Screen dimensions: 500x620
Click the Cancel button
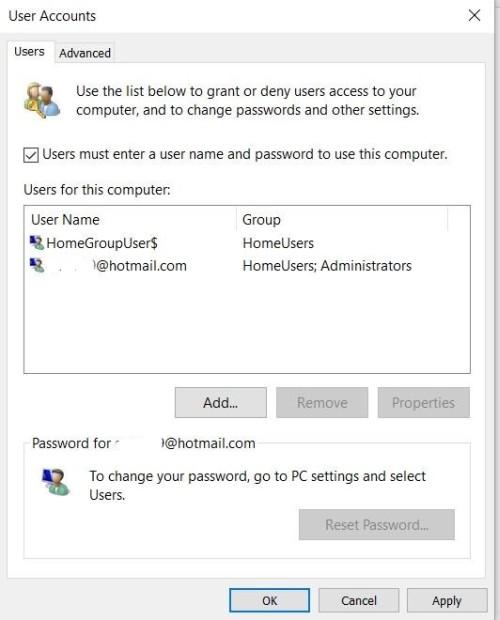[x=359, y=601]
